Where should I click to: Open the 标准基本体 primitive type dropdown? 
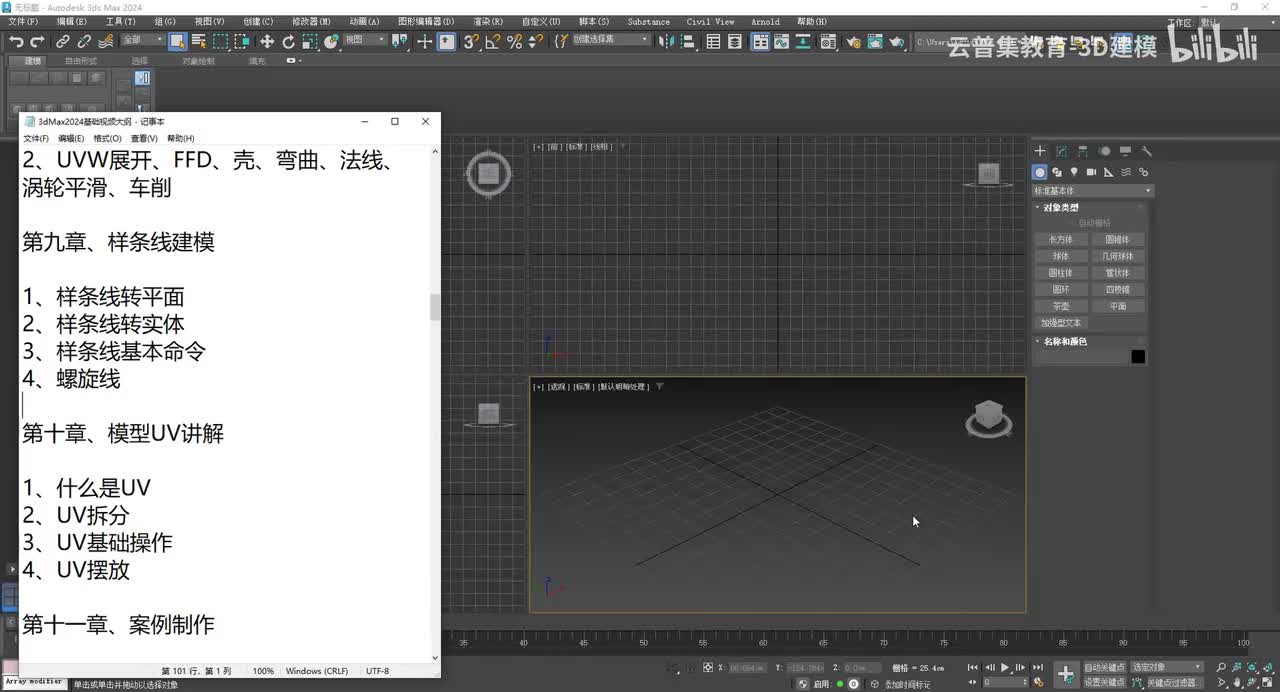(1092, 191)
